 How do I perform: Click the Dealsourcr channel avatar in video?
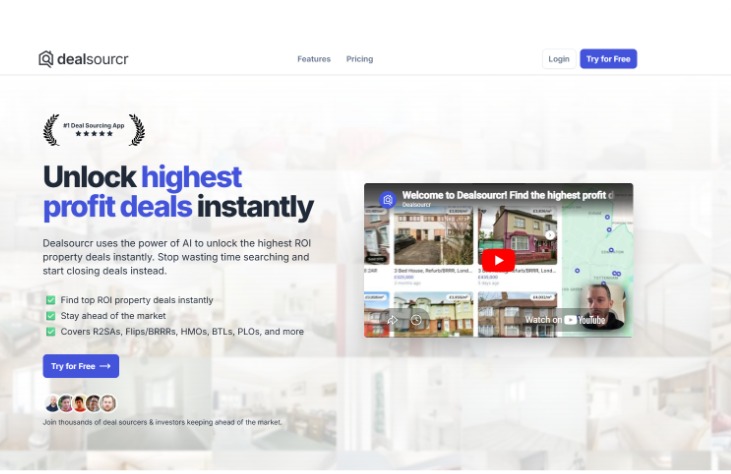pos(387,200)
